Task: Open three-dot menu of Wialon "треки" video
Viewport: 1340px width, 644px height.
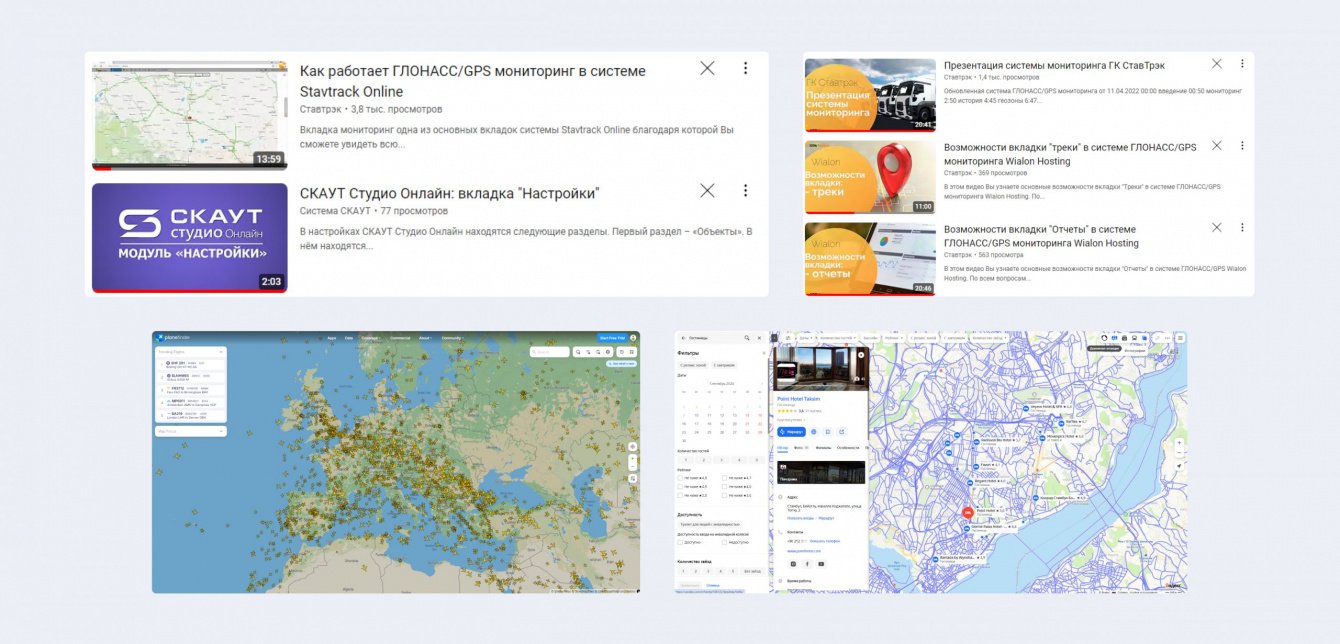Action: (1242, 145)
